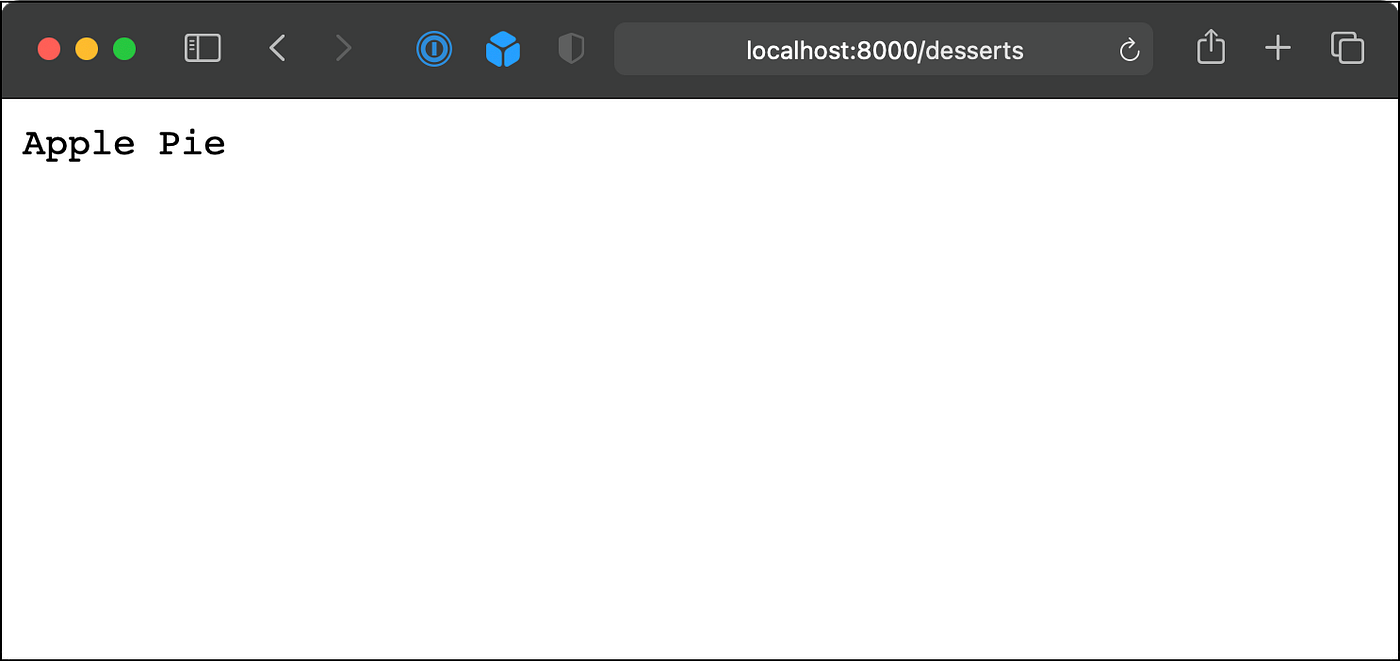Minimize the window with the yellow button
The image size is (1400, 661).
(x=87, y=49)
